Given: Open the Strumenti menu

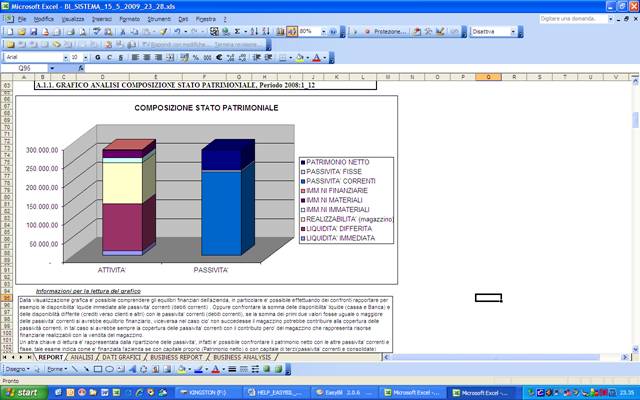Looking at the screenshot, I should [159, 19].
